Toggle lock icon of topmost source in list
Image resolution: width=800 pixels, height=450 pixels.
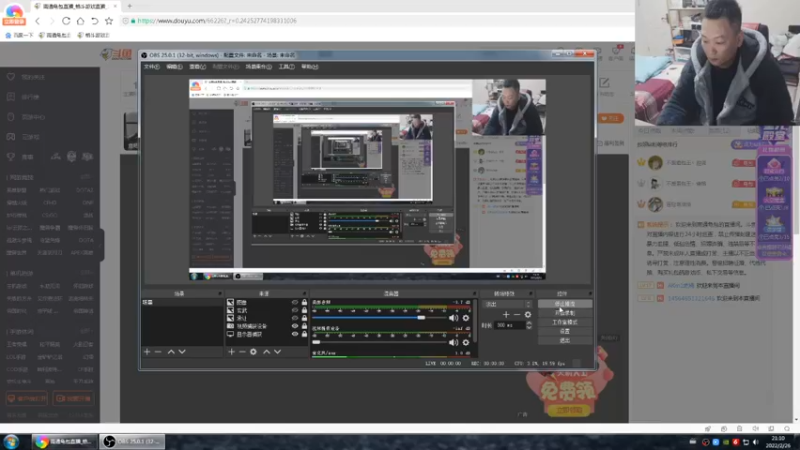coord(305,303)
